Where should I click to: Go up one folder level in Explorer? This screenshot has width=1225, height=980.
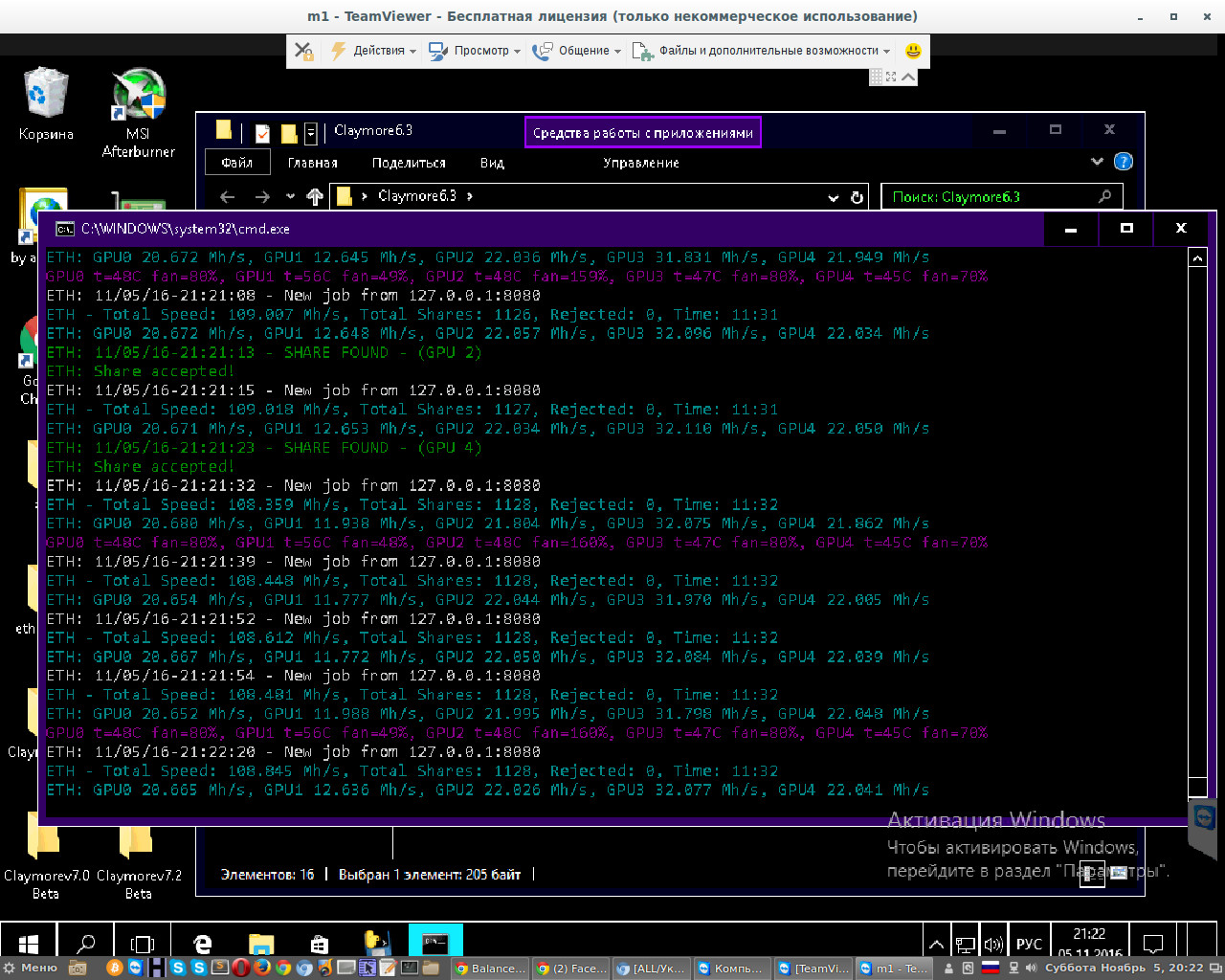click(314, 197)
